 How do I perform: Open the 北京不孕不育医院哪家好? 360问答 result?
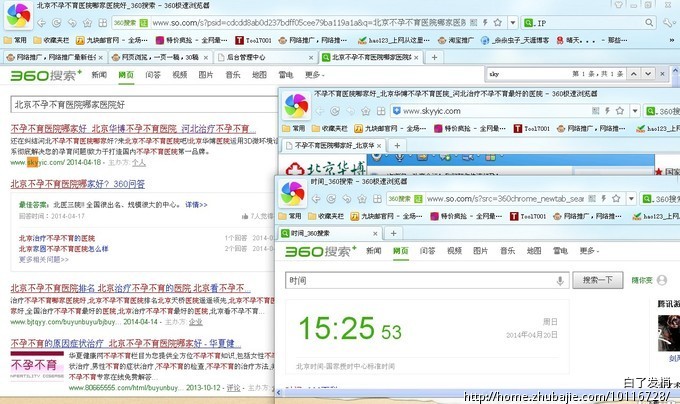coord(78,184)
